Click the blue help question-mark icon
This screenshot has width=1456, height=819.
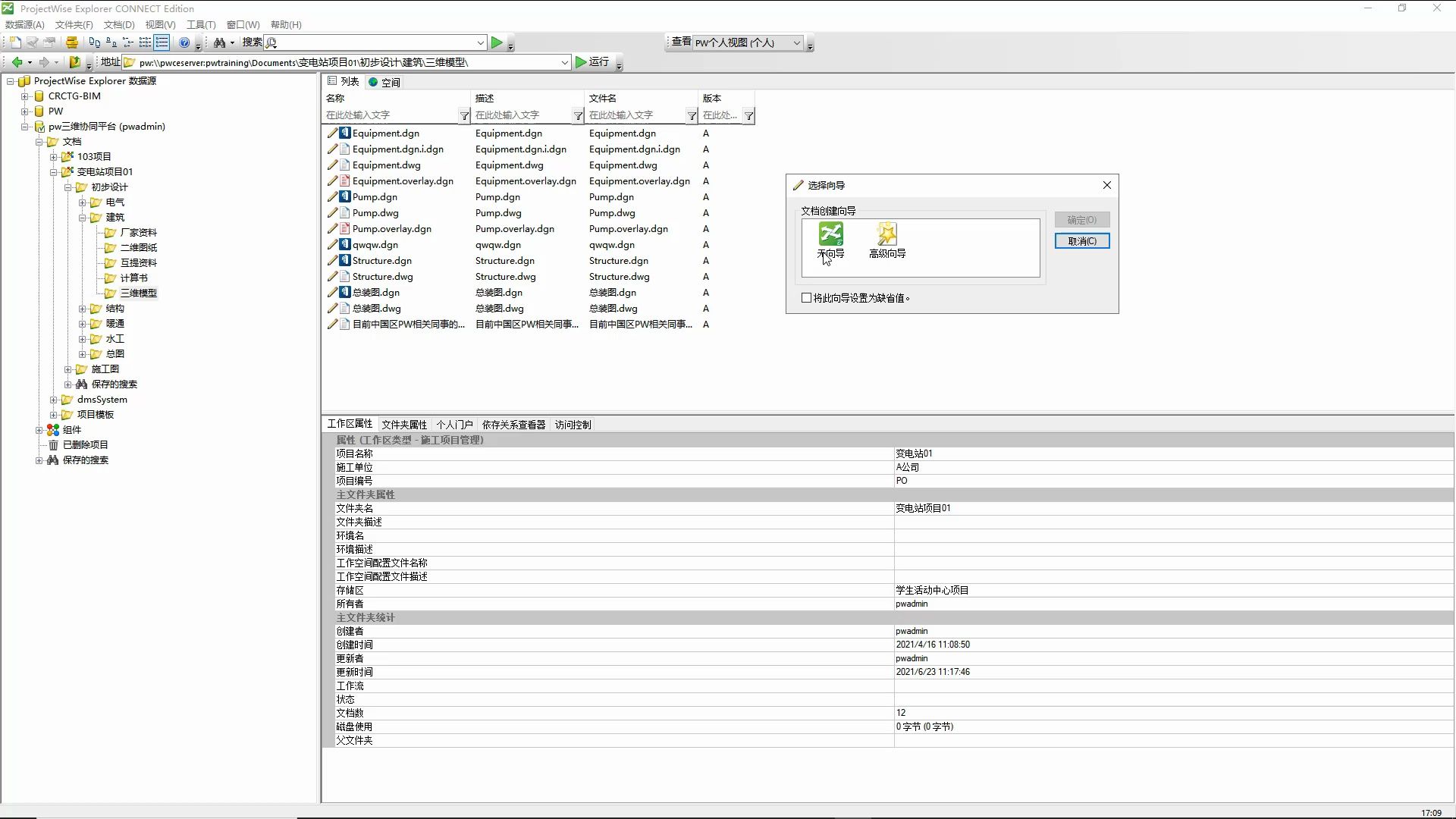point(184,42)
